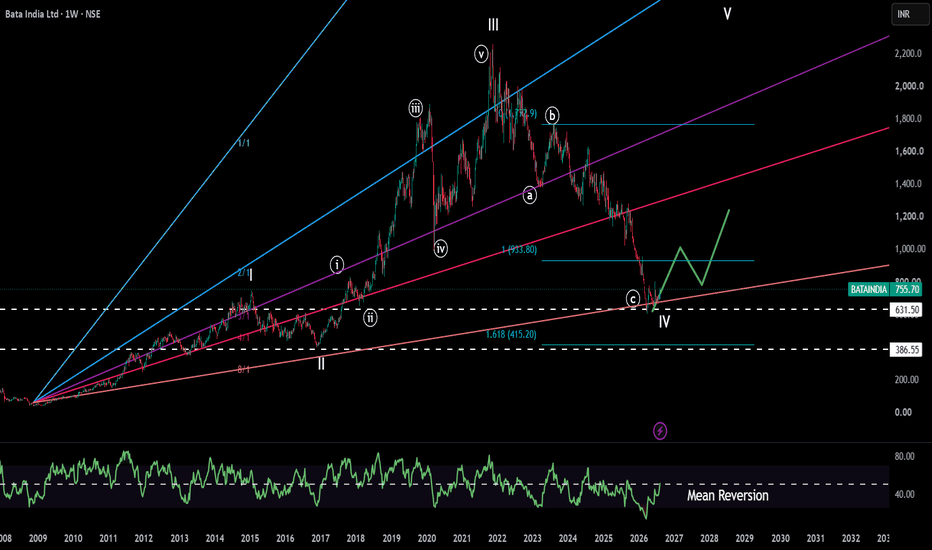Open the INR currency selector
Image resolution: width=932 pixels, height=550 pixels.
[909, 14]
